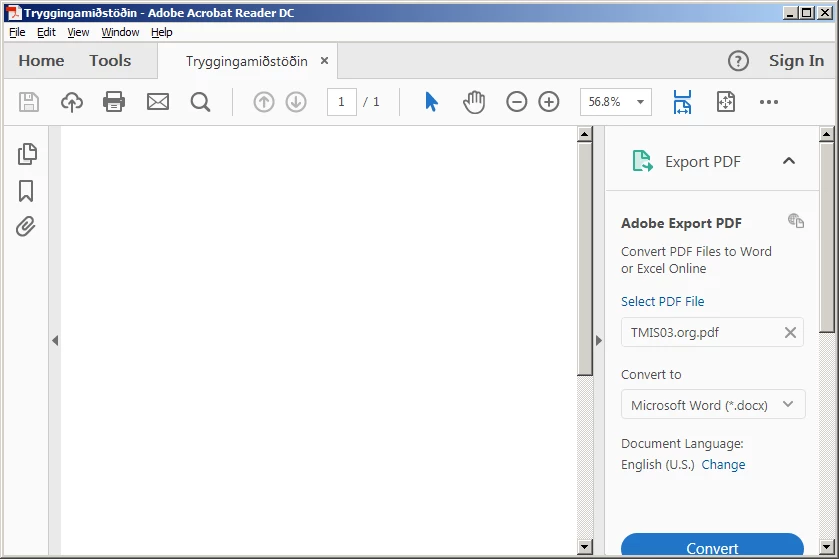Click the Help question mark icon
The image size is (839, 559).
point(738,61)
